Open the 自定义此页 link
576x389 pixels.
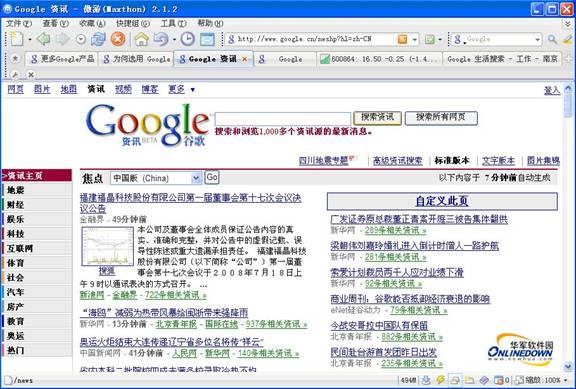pos(442,201)
